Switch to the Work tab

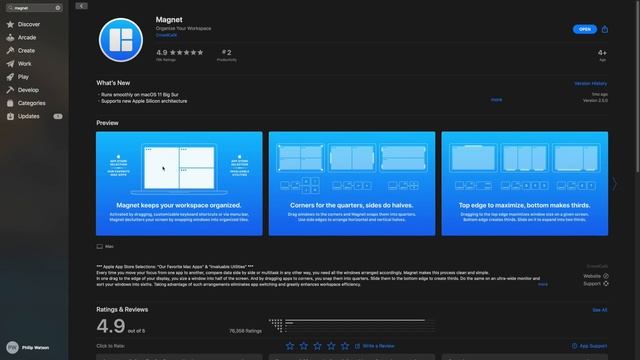point(24,64)
